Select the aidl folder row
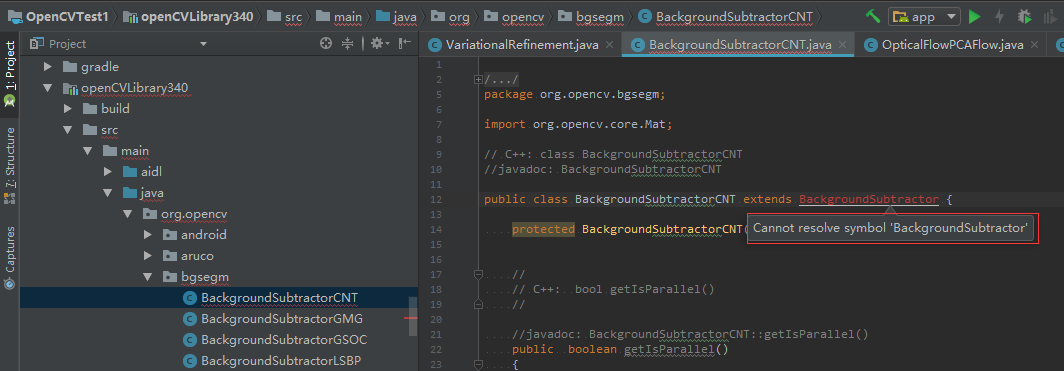1064x371 pixels. (218, 172)
